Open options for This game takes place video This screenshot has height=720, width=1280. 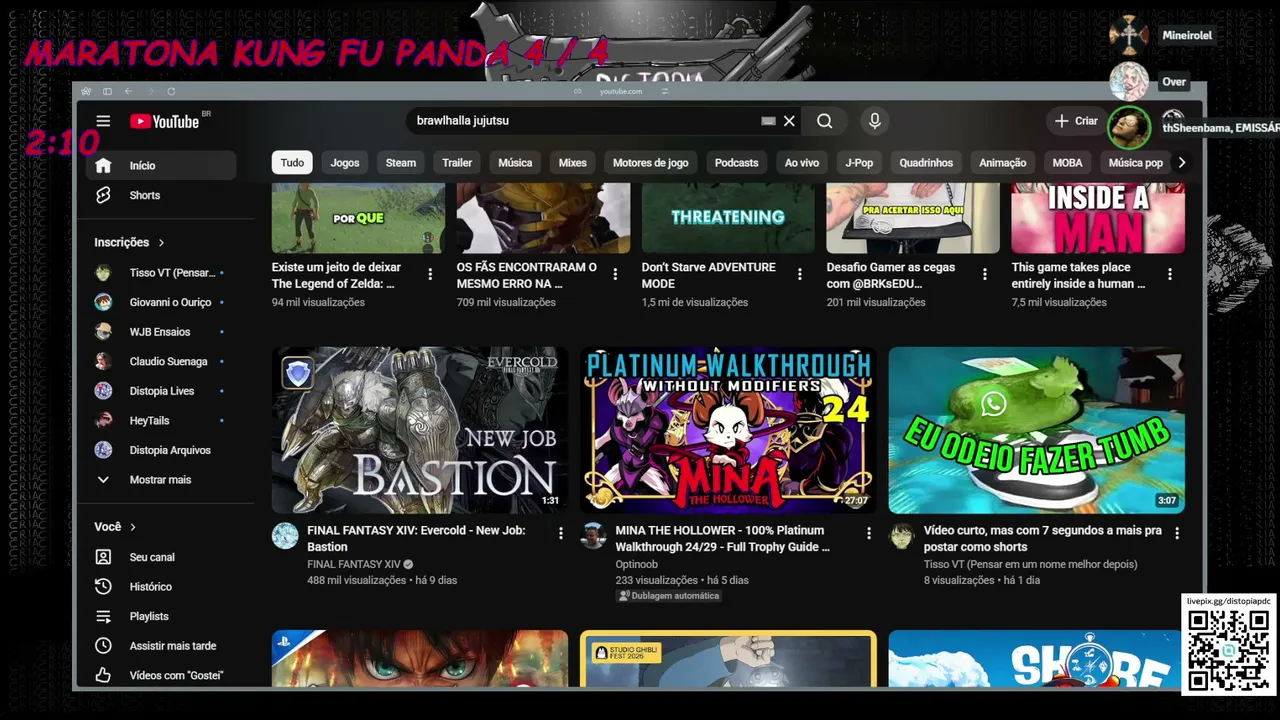point(1170,274)
